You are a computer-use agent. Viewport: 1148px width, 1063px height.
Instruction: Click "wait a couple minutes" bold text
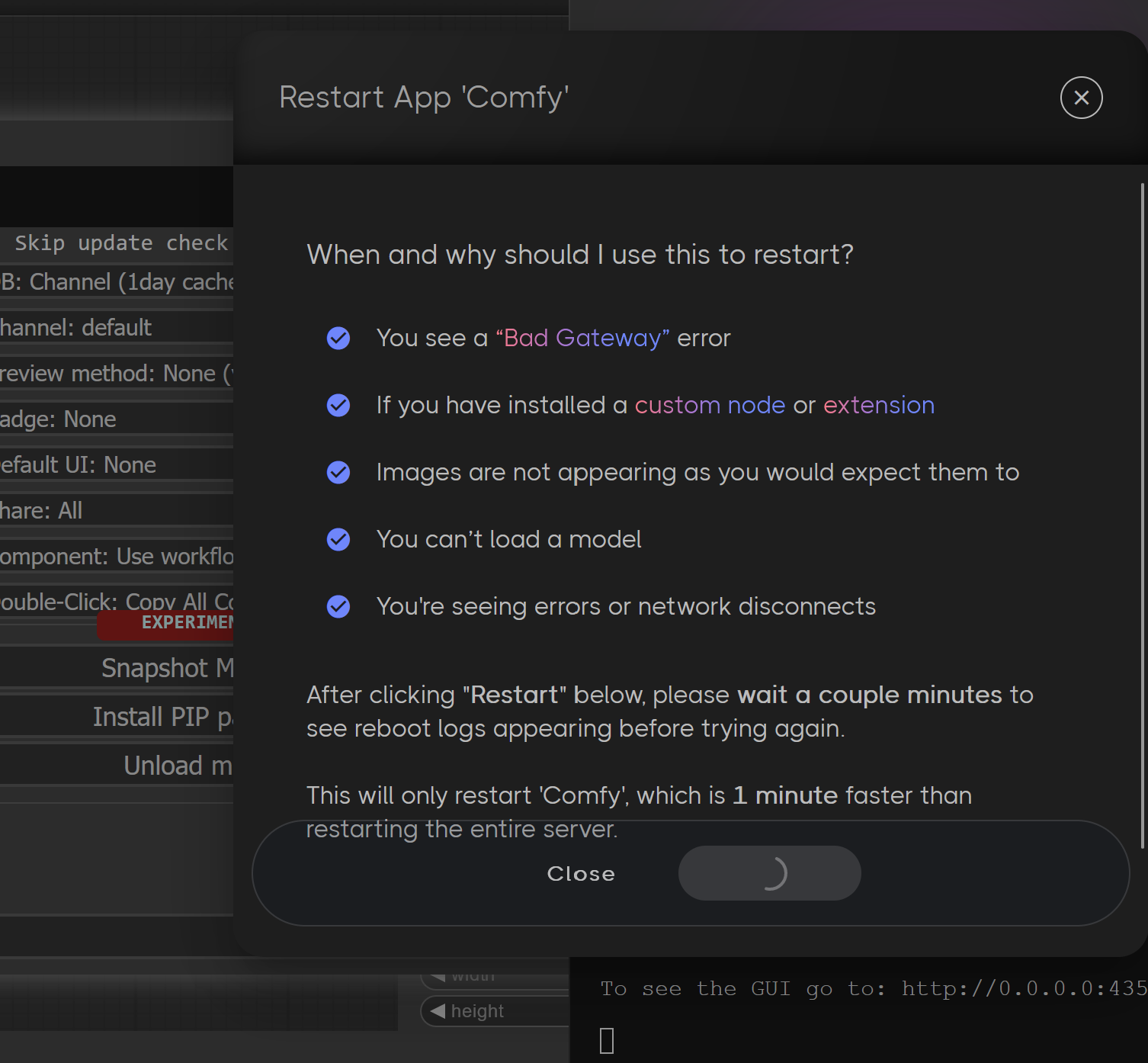(x=870, y=695)
